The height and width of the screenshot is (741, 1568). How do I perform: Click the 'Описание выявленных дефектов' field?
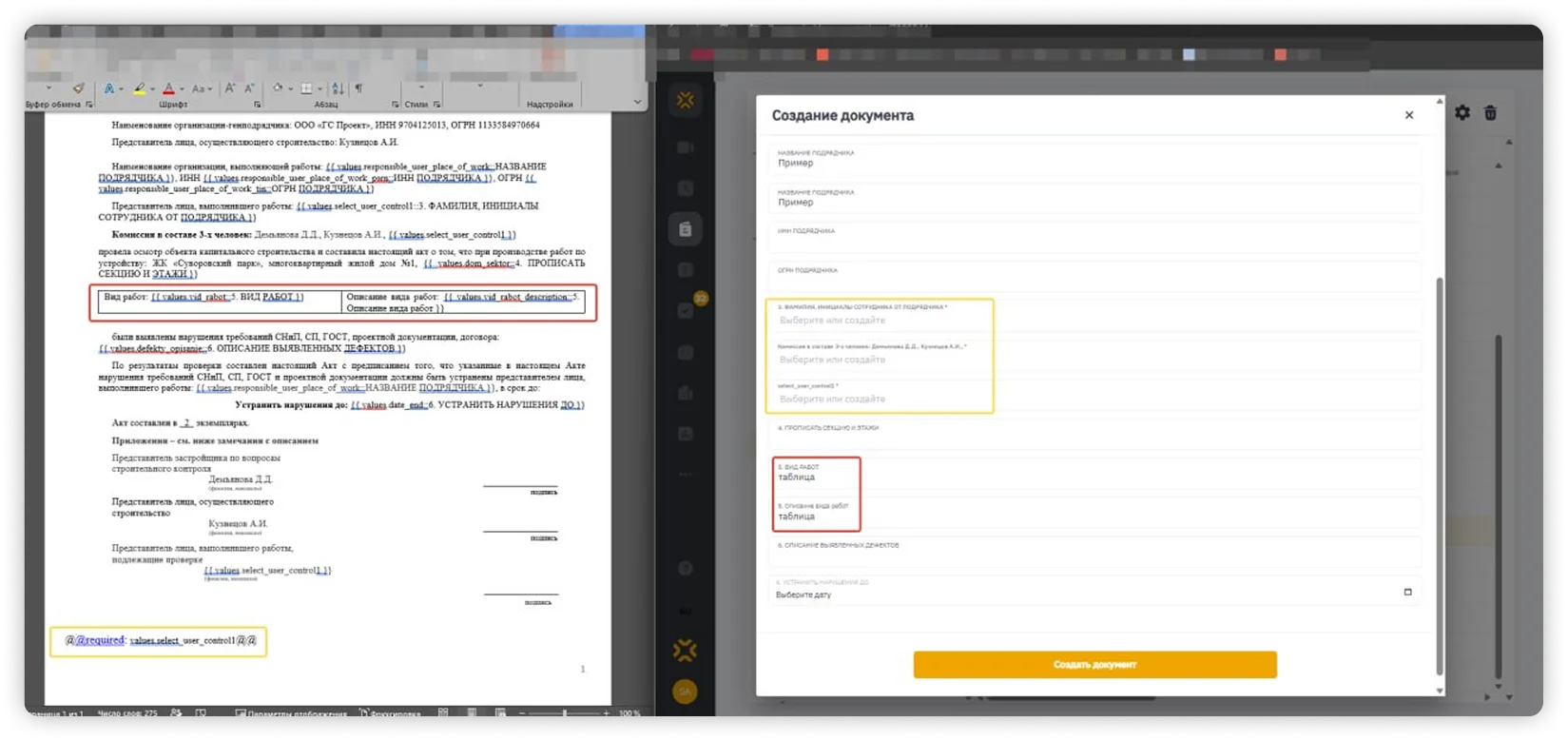pyautogui.click(x=1095, y=552)
